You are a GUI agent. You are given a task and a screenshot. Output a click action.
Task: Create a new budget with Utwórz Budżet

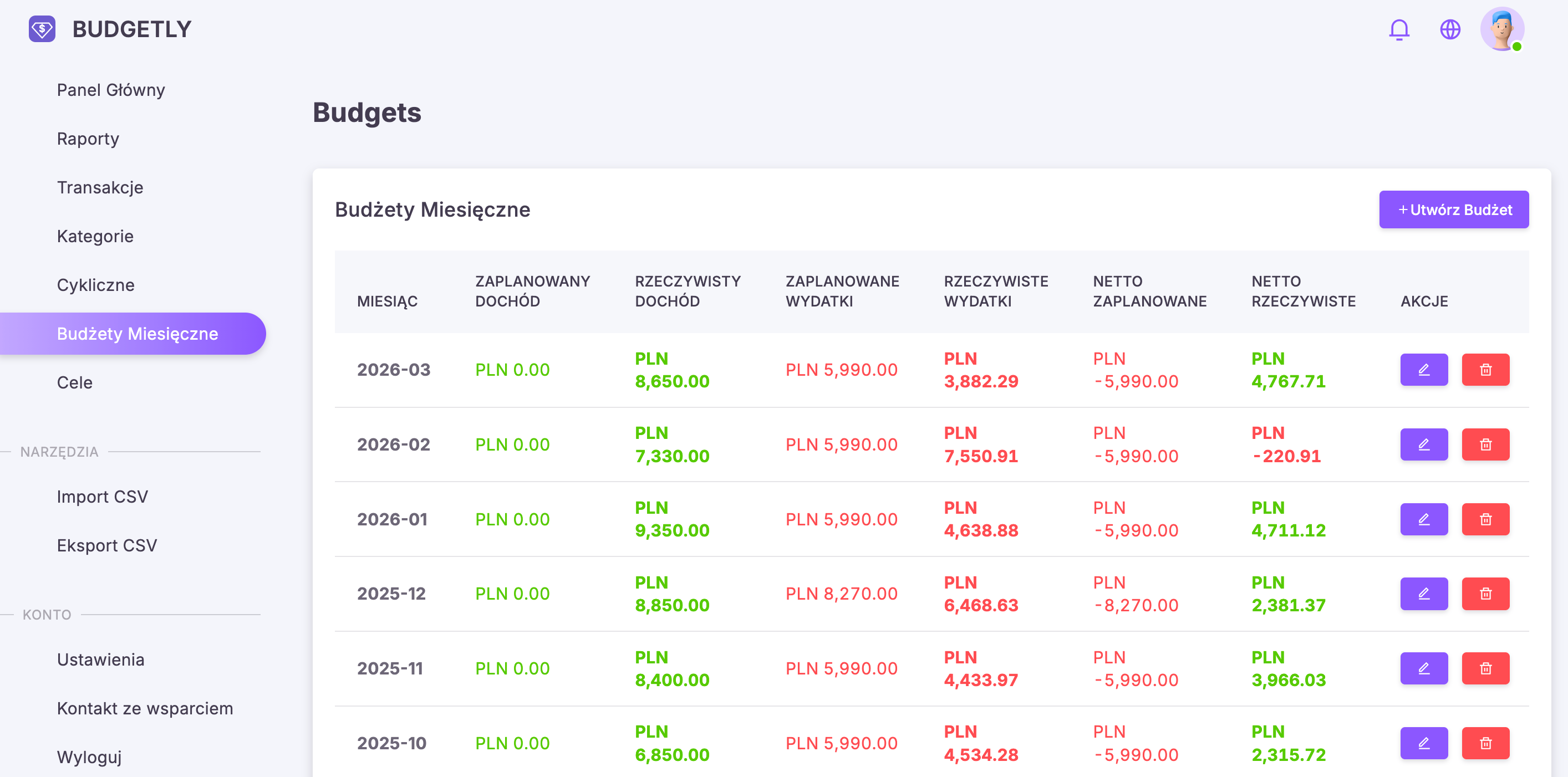pyautogui.click(x=1454, y=209)
